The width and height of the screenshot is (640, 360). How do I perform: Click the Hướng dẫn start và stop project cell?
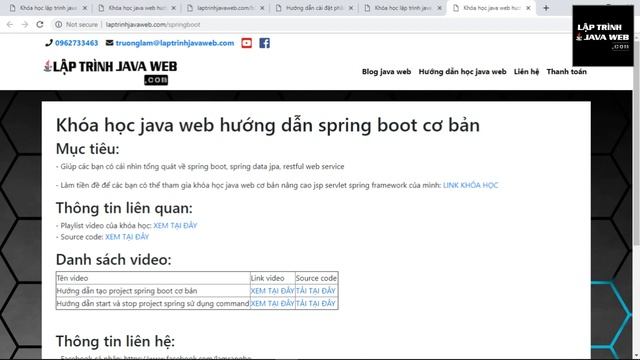(x=153, y=303)
